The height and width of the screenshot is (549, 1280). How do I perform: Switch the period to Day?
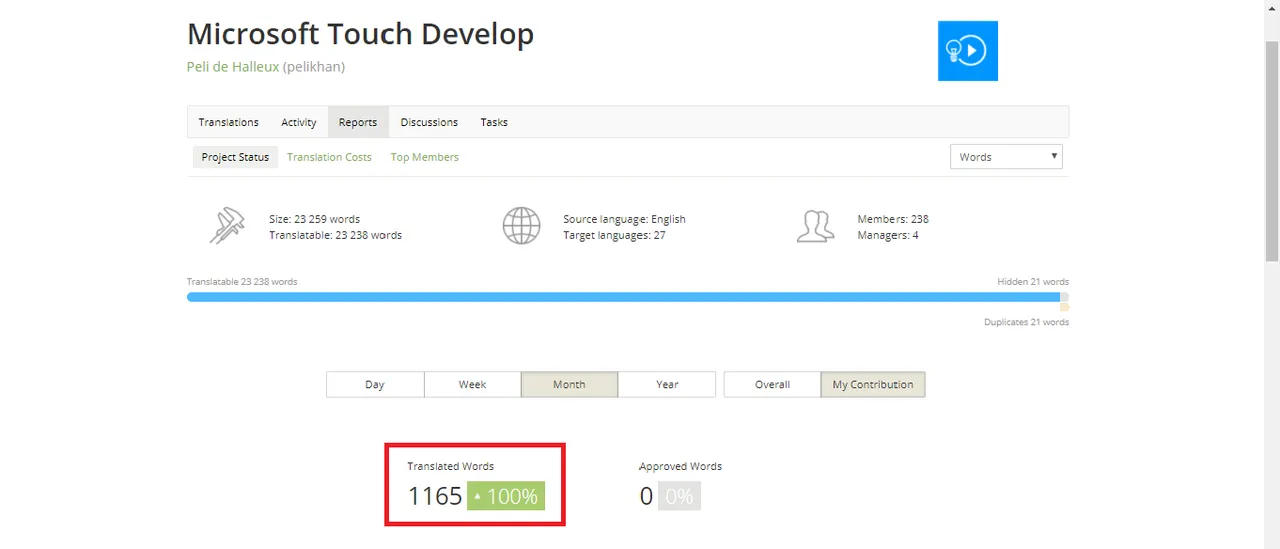coord(375,384)
